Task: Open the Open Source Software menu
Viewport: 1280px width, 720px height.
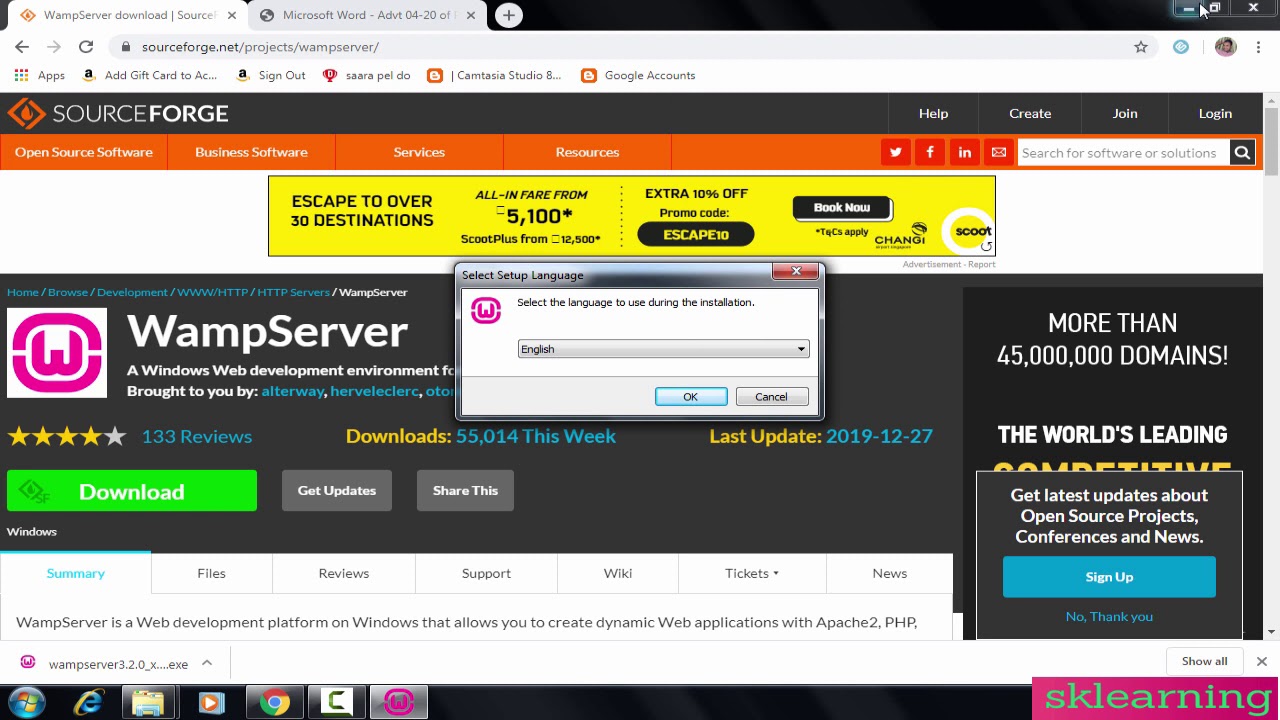Action: (x=84, y=152)
